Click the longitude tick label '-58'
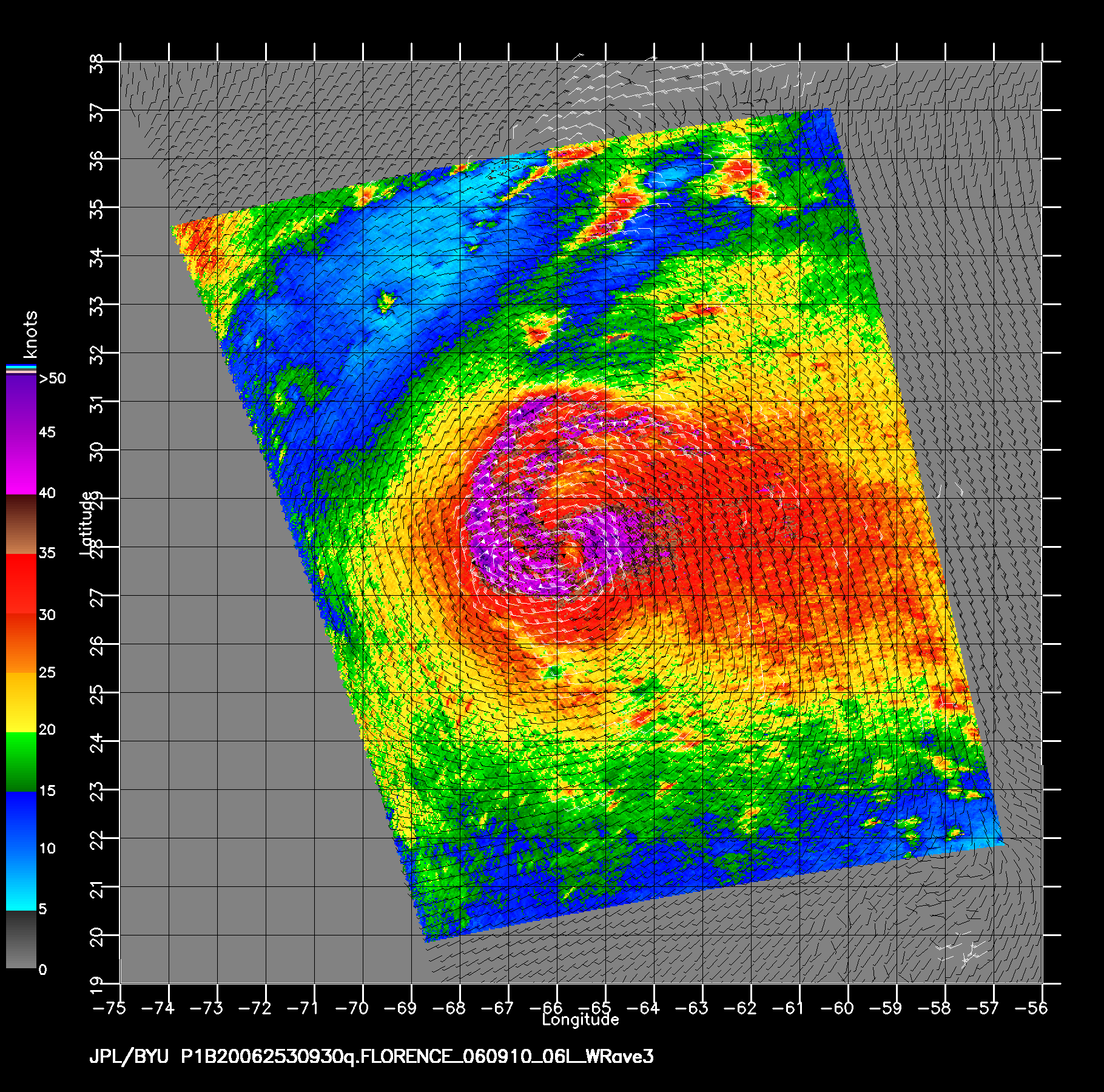 click(934, 1008)
